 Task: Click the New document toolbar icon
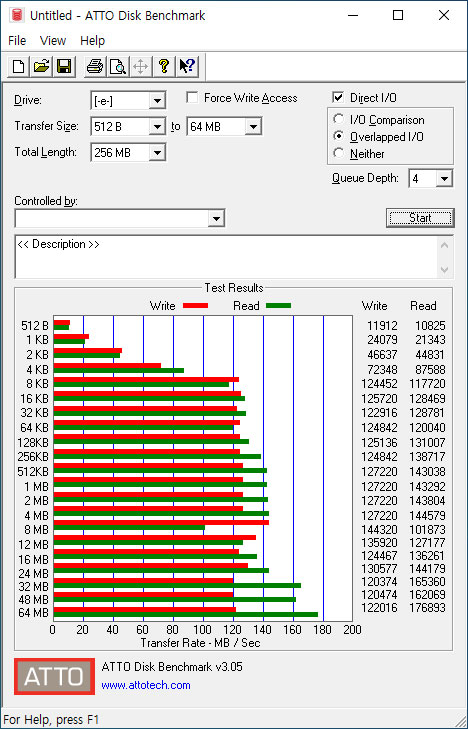coord(19,66)
